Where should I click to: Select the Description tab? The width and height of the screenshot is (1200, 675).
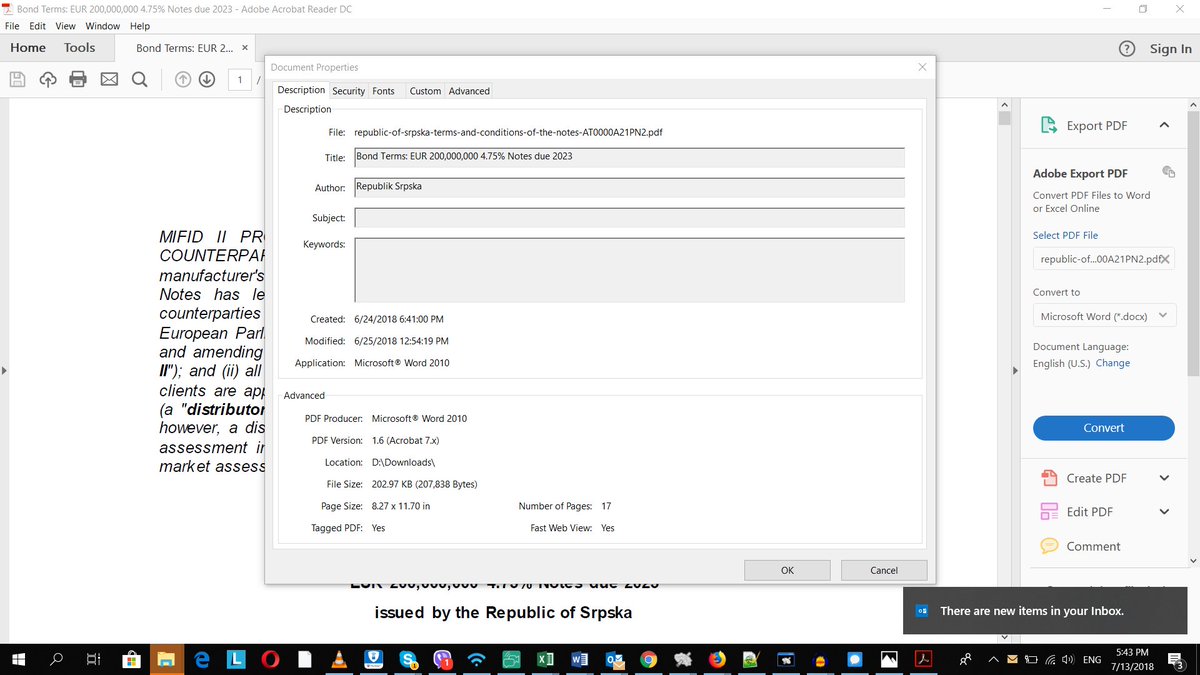[301, 90]
